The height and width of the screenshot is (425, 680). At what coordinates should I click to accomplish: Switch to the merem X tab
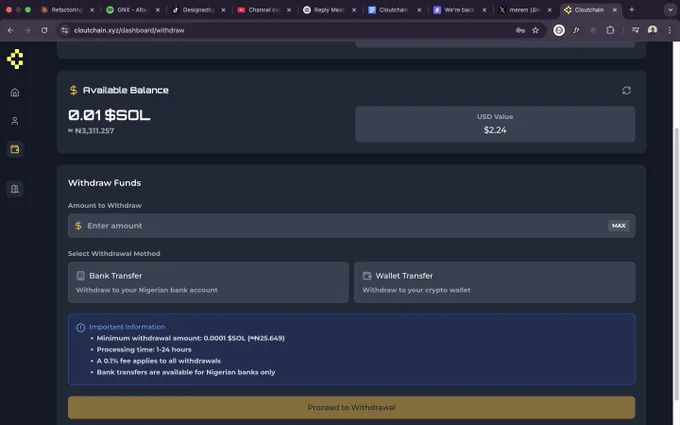click(525, 10)
